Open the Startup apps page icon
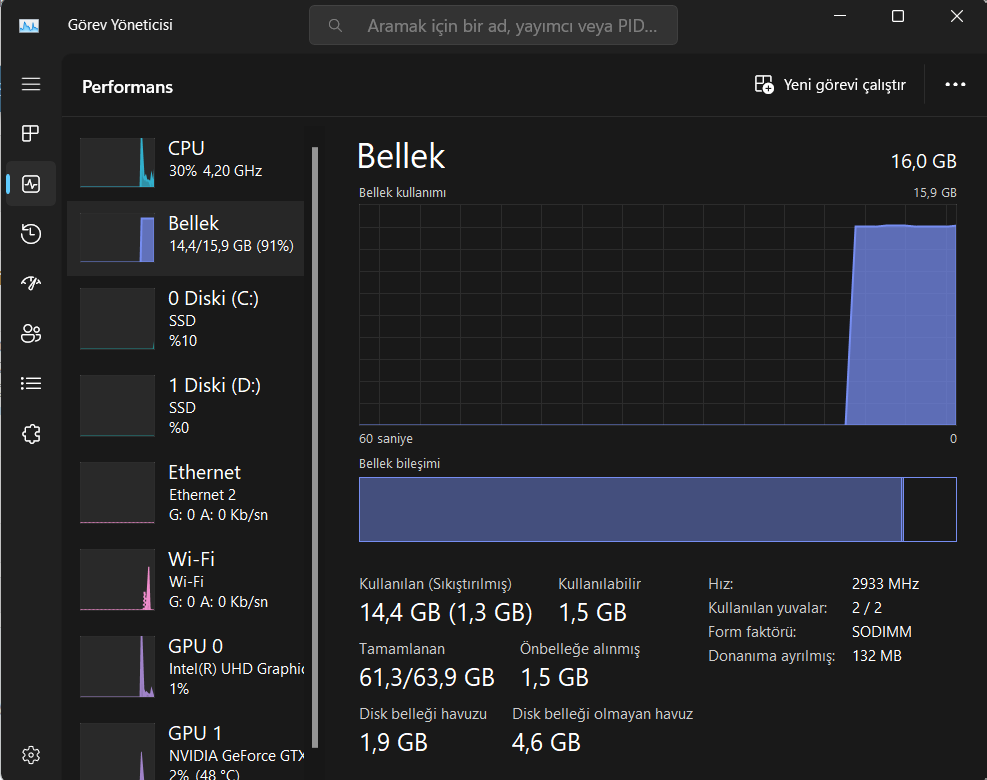987x780 pixels. pyautogui.click(x=31, y=283)
